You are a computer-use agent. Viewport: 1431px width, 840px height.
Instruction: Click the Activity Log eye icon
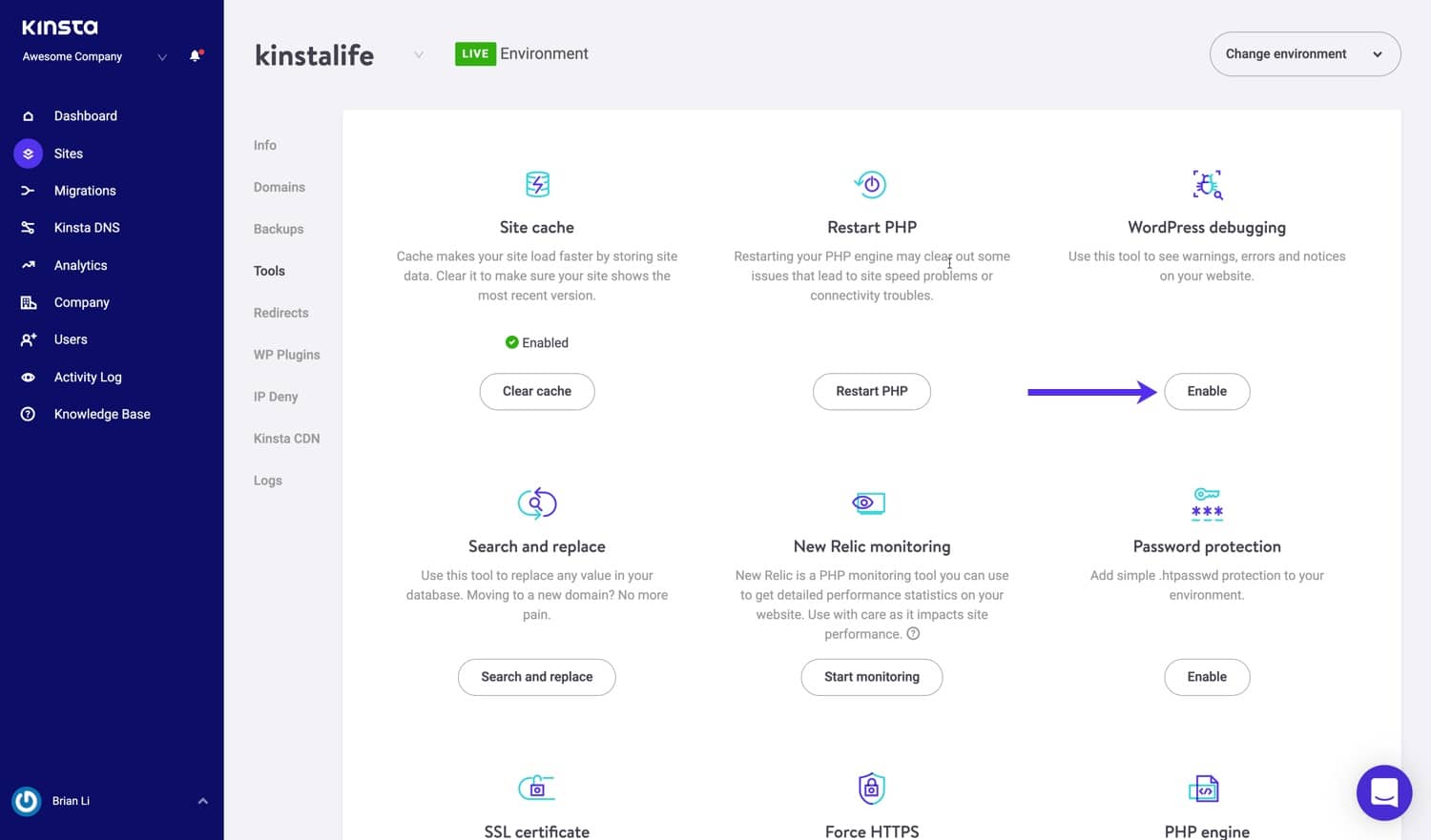pyautogui.click(x=28, y=378)
